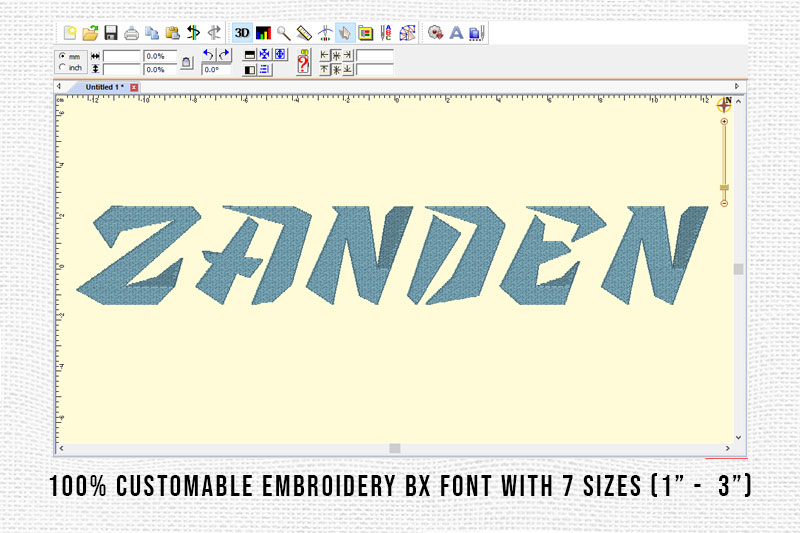Click the rotation angle field

click(216, 69)
